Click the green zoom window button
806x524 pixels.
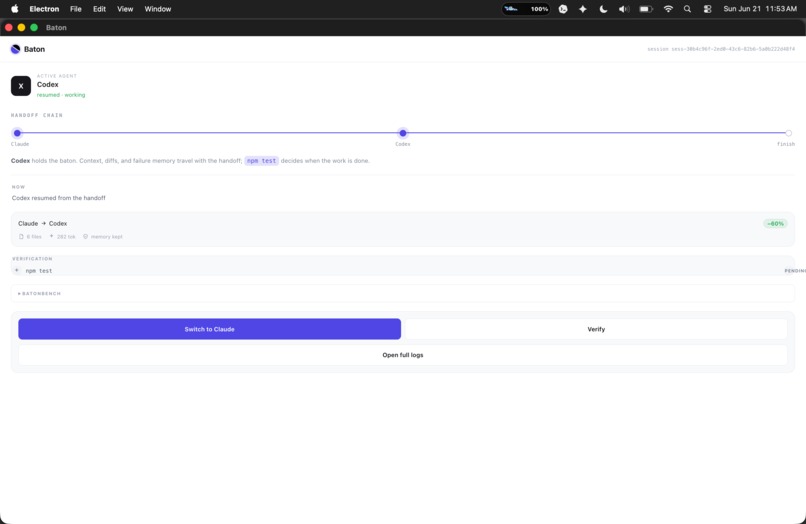[x=34, y=27]
